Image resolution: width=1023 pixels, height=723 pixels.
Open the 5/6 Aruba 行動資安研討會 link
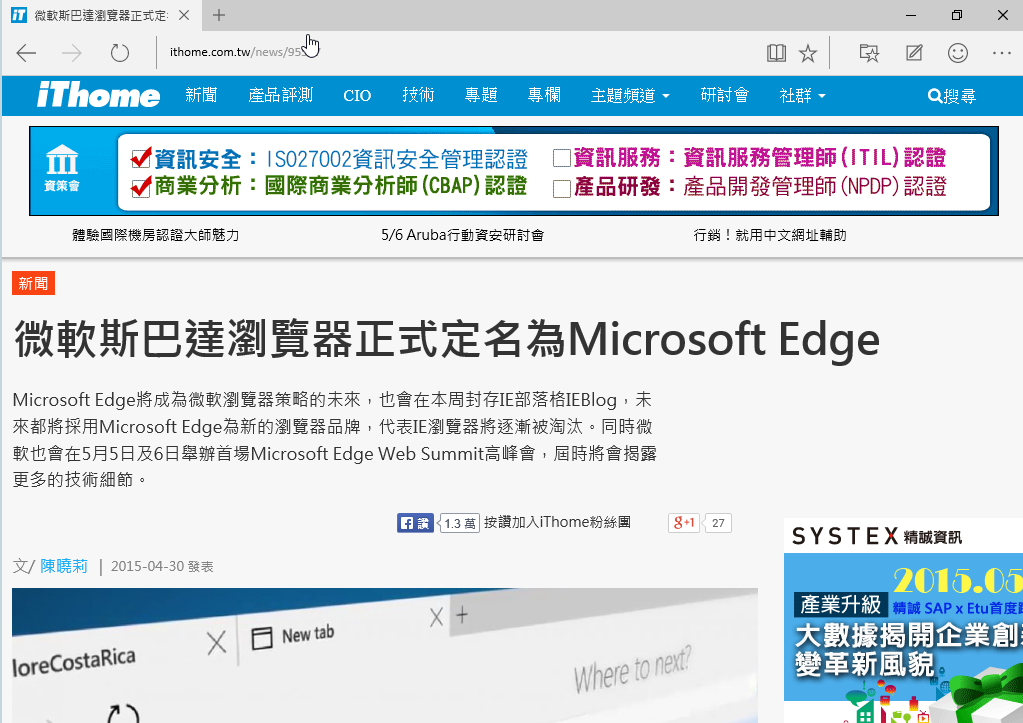pos(462,237)
